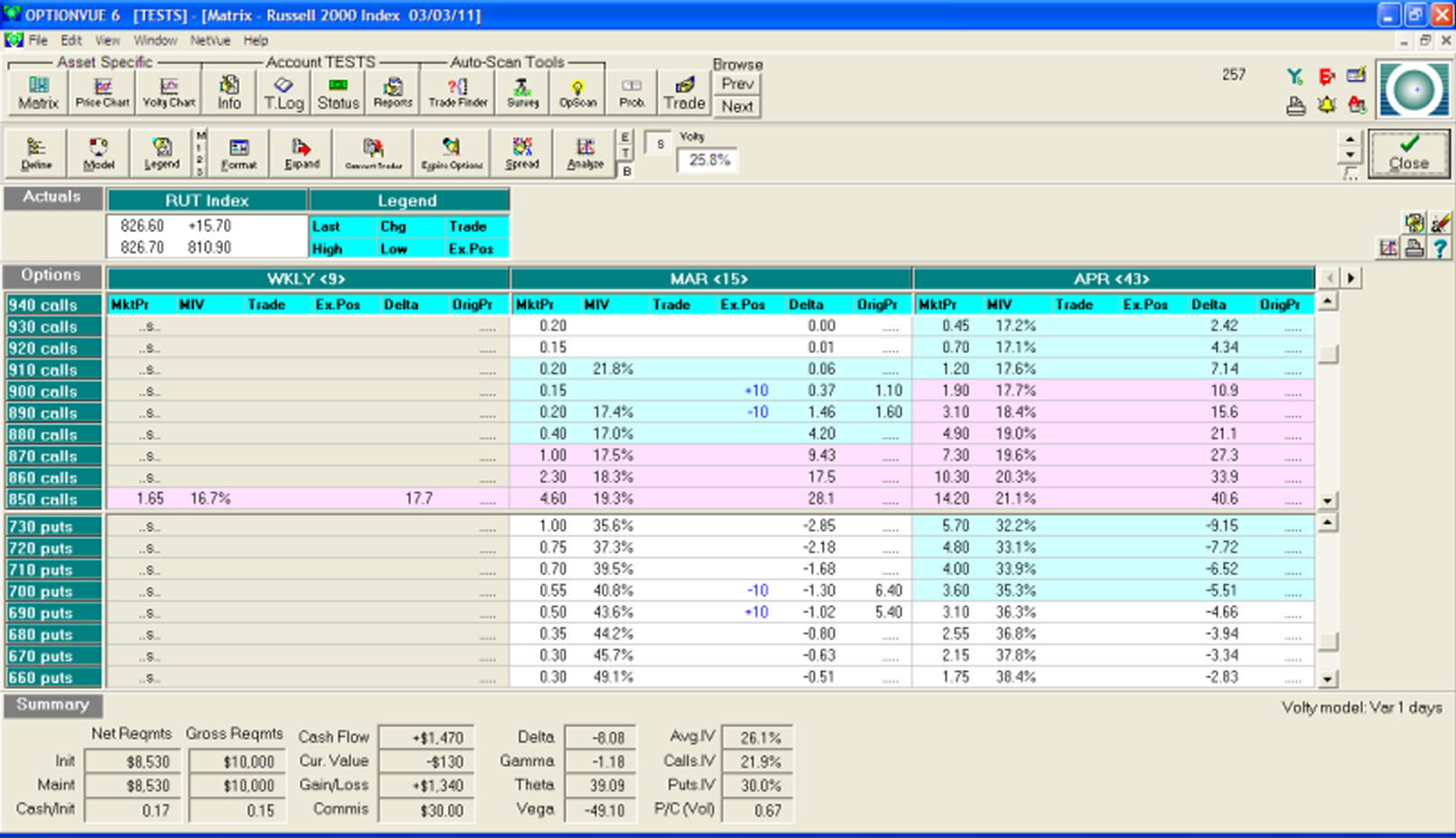Click the circular OptionVue logo
The width and height of the screenshot is (1456, 838).
[1414, 90]
